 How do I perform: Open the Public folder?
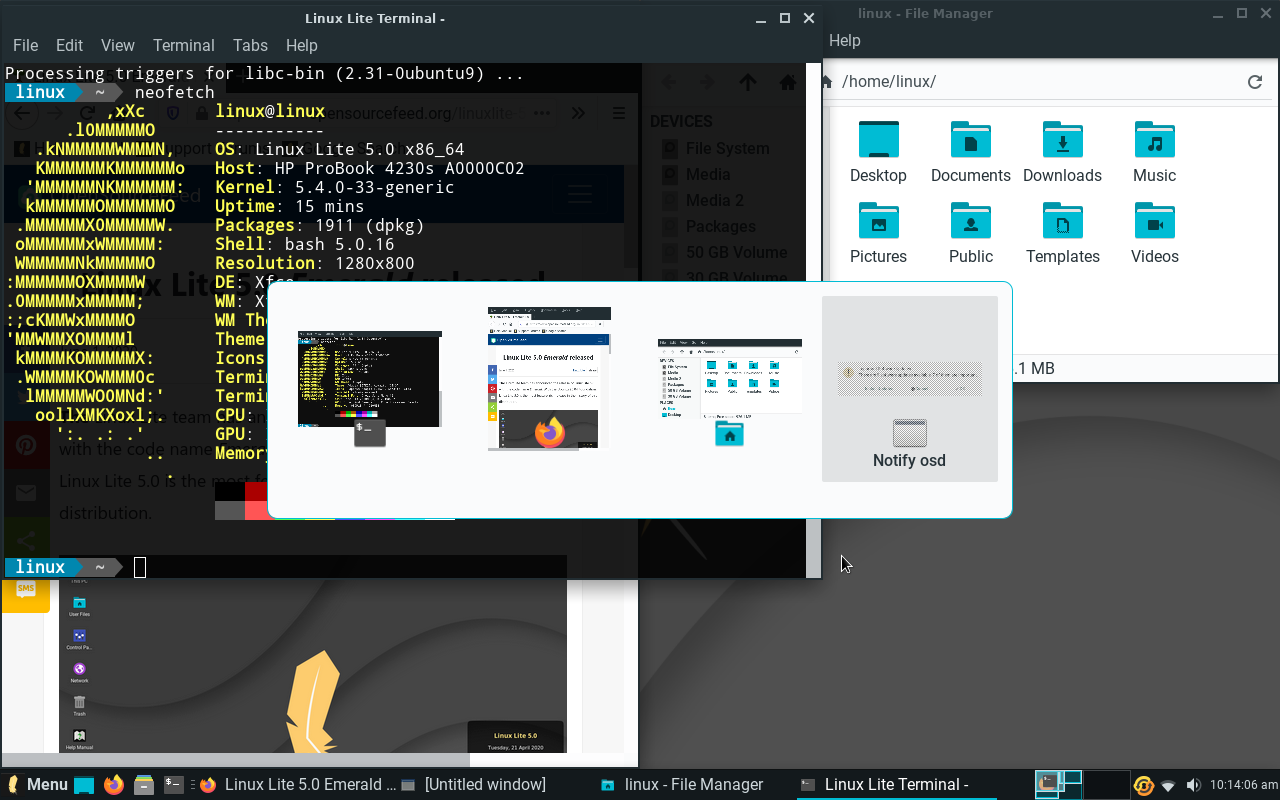pos(970,221)
